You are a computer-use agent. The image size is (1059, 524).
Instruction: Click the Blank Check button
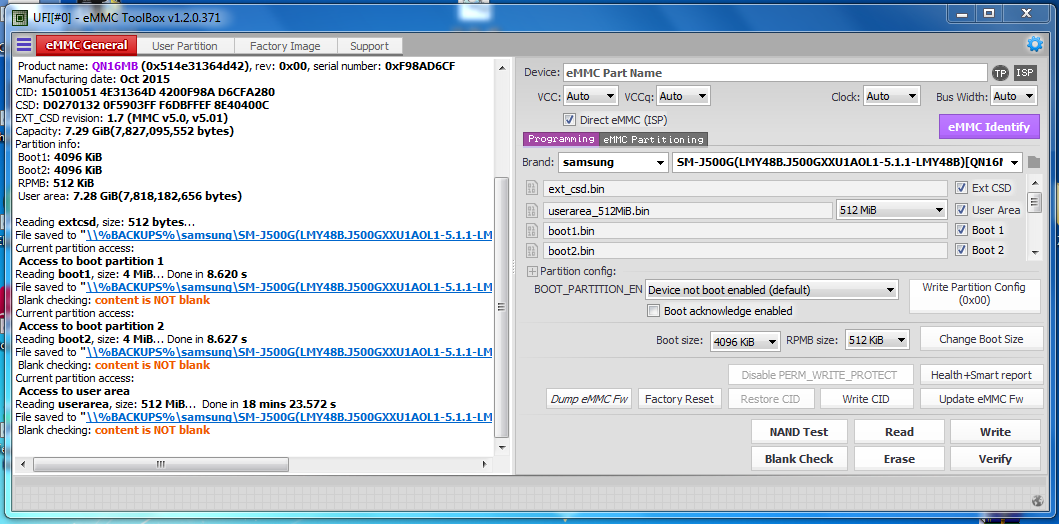point(798,458)
